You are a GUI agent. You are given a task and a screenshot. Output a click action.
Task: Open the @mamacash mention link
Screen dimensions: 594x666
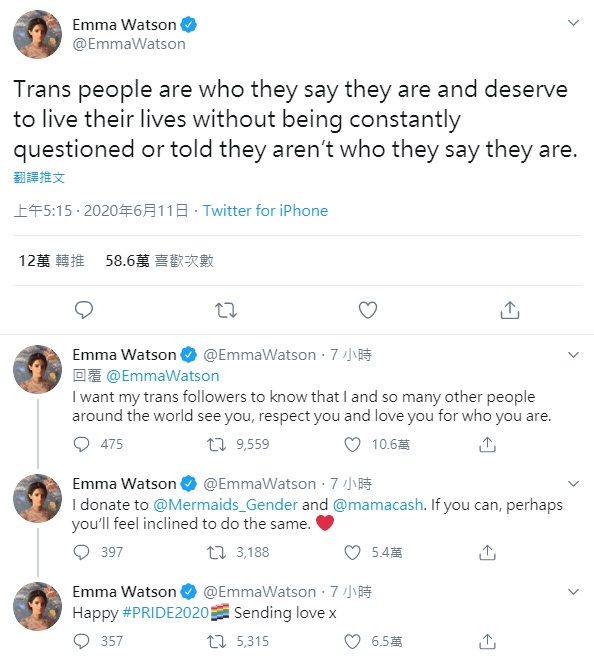click(x=378, y=505)
